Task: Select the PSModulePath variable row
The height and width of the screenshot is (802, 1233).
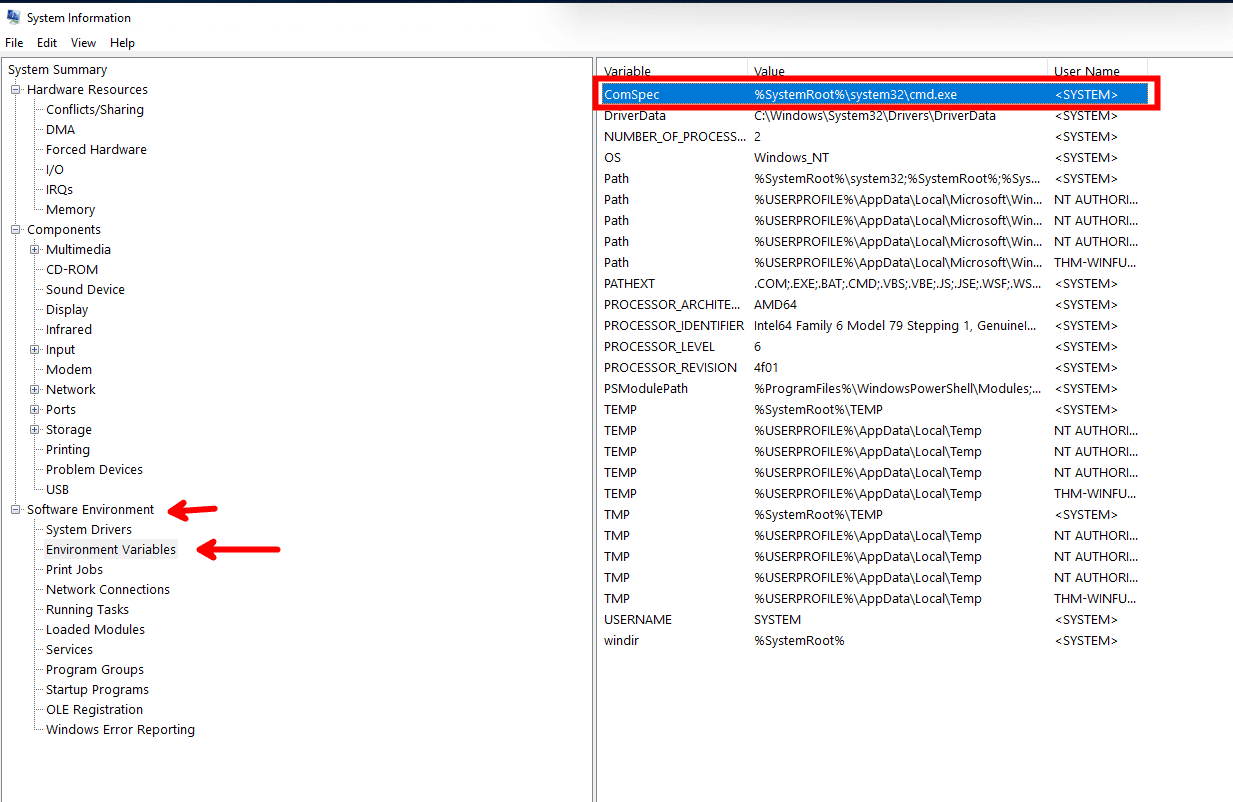Action: point(646,389)
